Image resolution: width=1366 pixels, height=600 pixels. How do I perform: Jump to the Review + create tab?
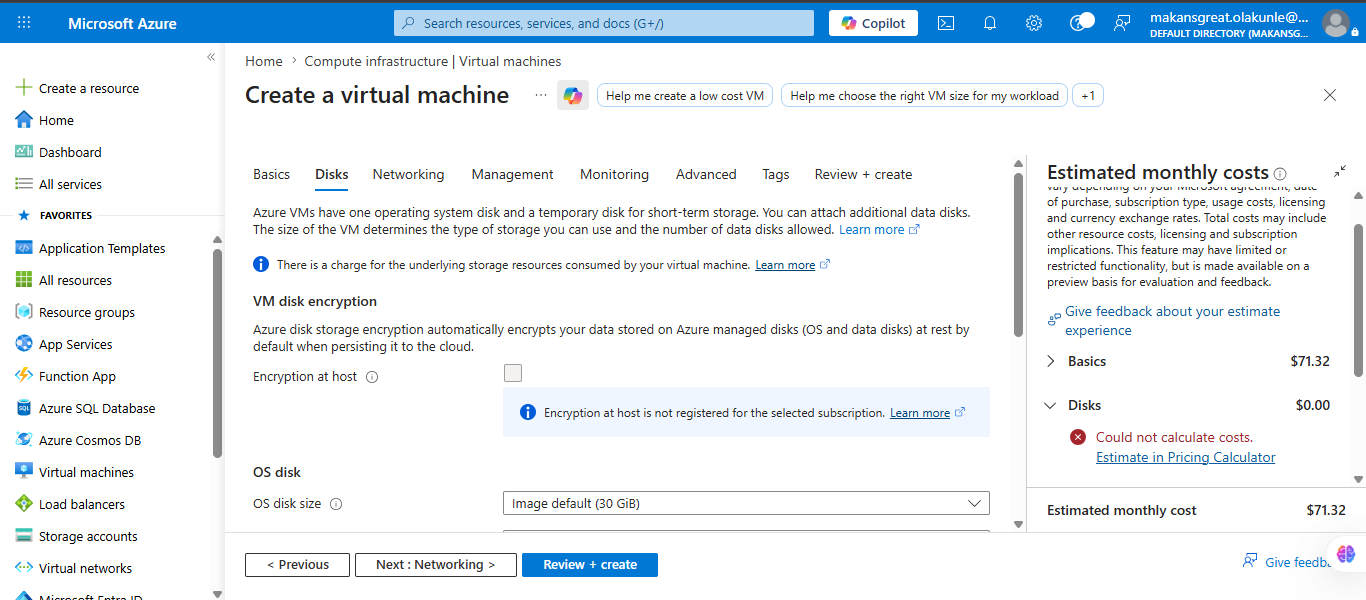863,174
